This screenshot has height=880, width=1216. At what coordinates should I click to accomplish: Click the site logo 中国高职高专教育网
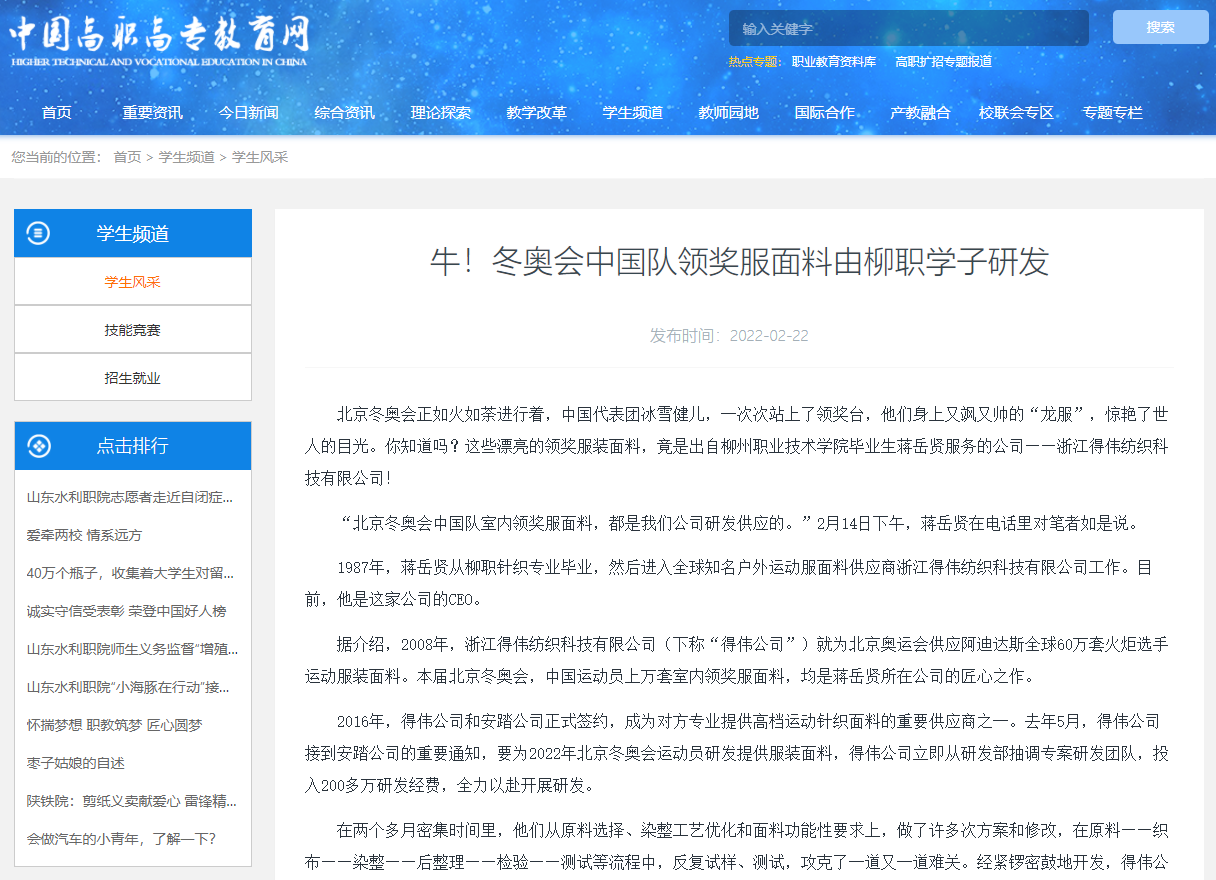click(x=160, y=40)
